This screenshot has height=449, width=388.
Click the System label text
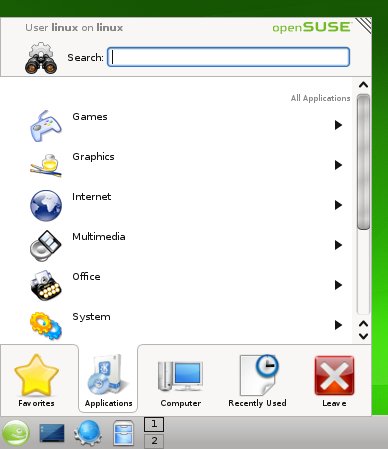coord(91,317)
